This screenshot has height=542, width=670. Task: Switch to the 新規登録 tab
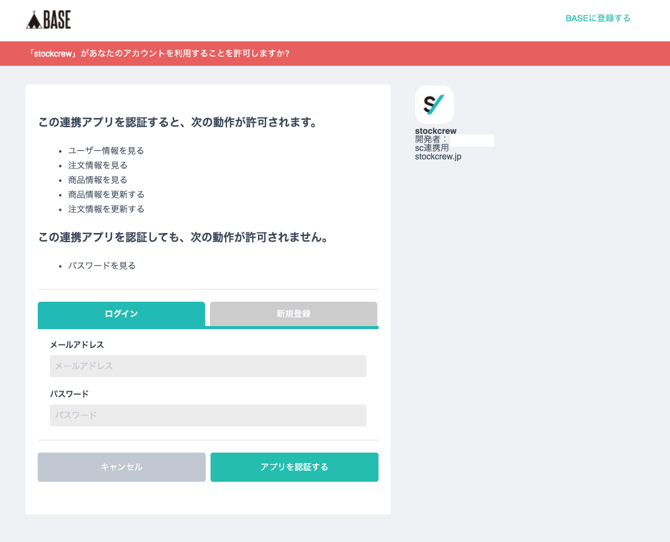(294, 314)
